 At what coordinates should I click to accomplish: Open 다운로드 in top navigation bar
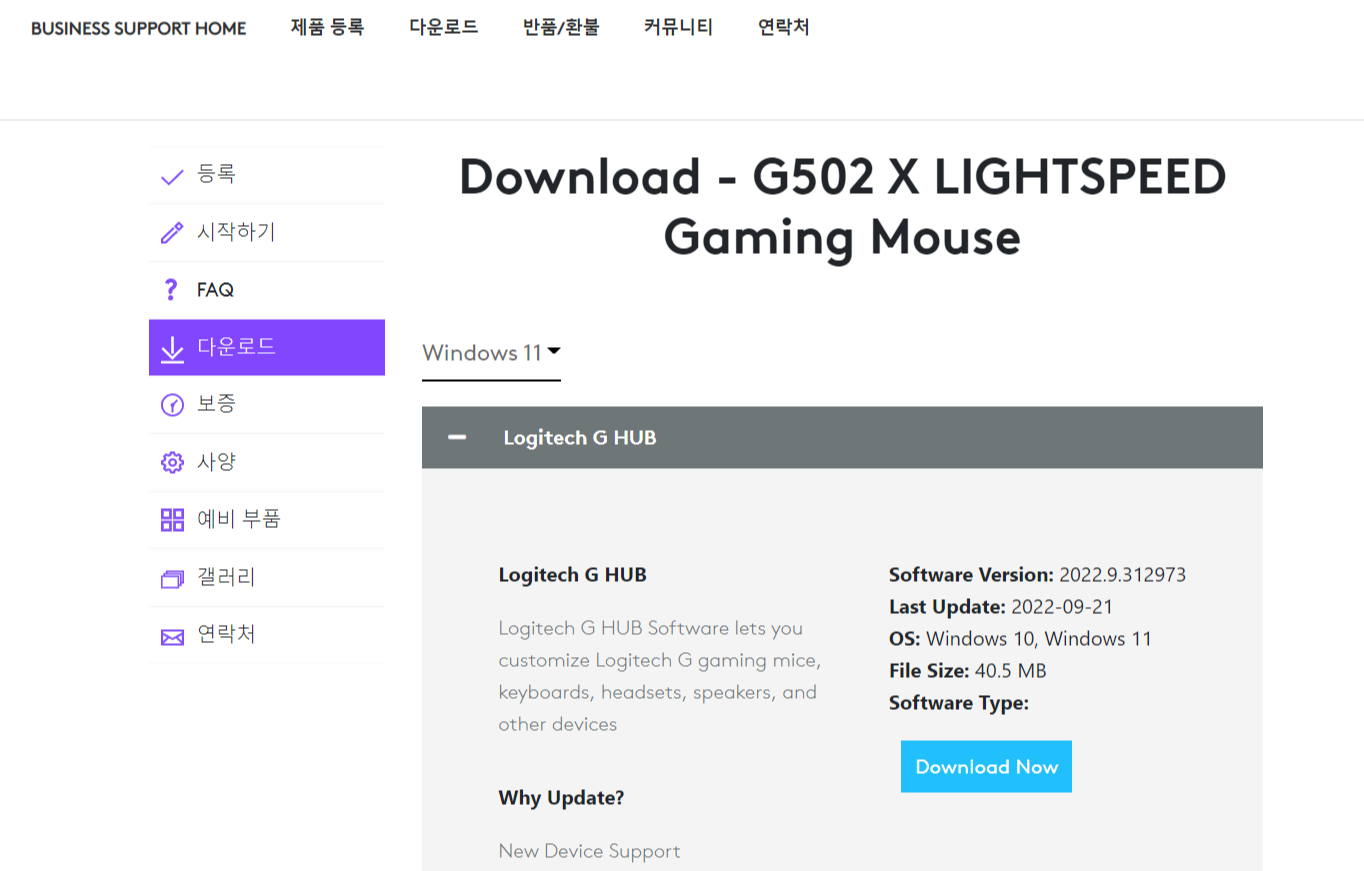(x=444, y=27)
